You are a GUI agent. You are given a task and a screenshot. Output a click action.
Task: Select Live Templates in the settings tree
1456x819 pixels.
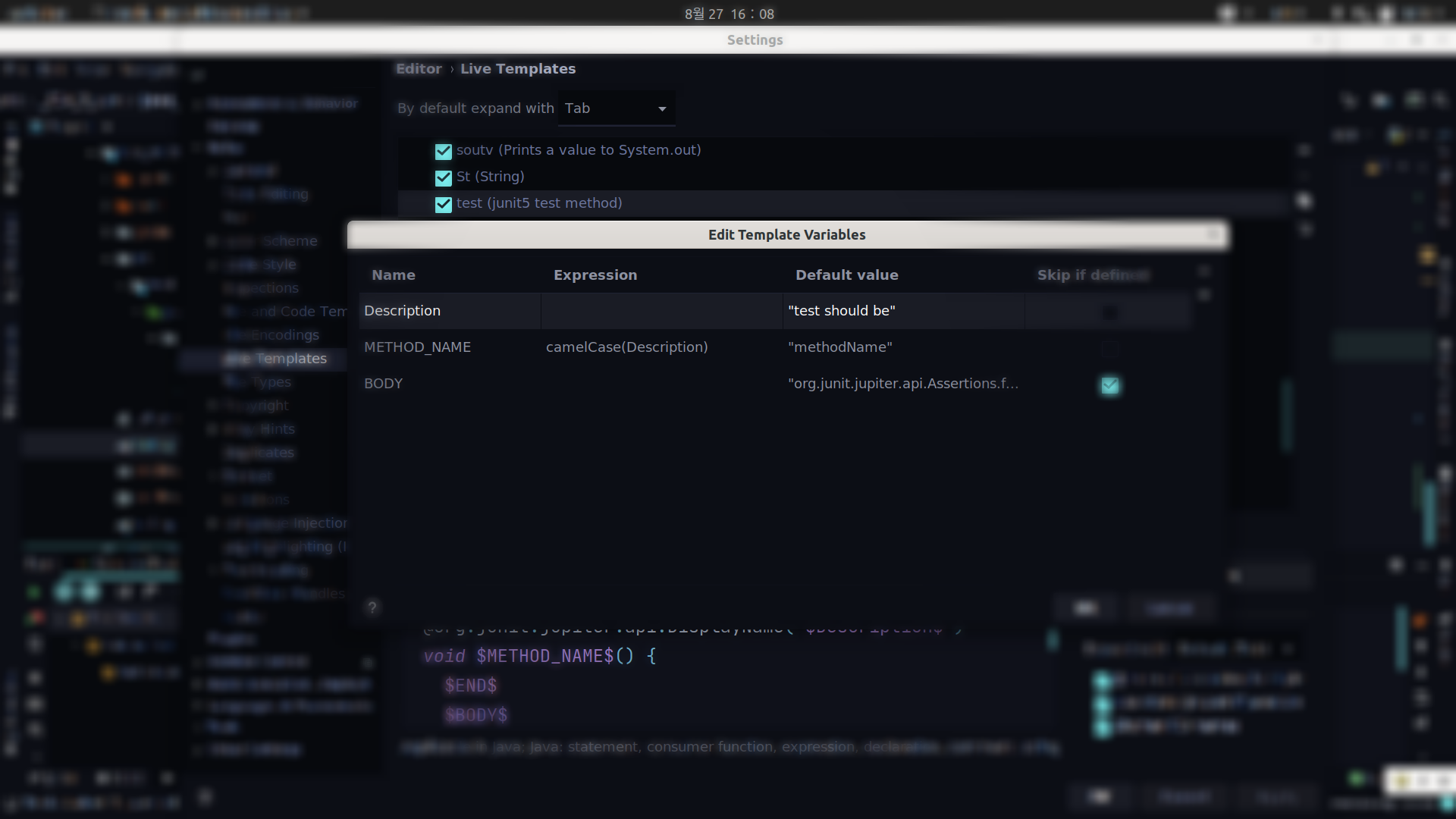coord(277,359)
